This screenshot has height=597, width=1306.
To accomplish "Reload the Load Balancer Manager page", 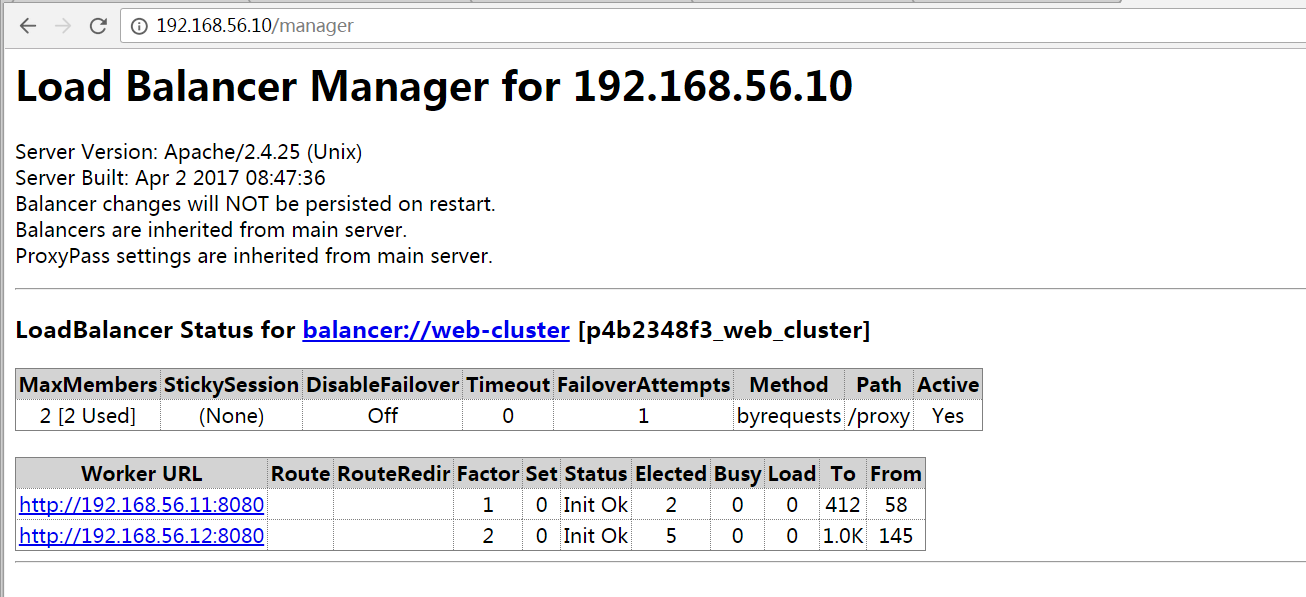I will 98,26.
